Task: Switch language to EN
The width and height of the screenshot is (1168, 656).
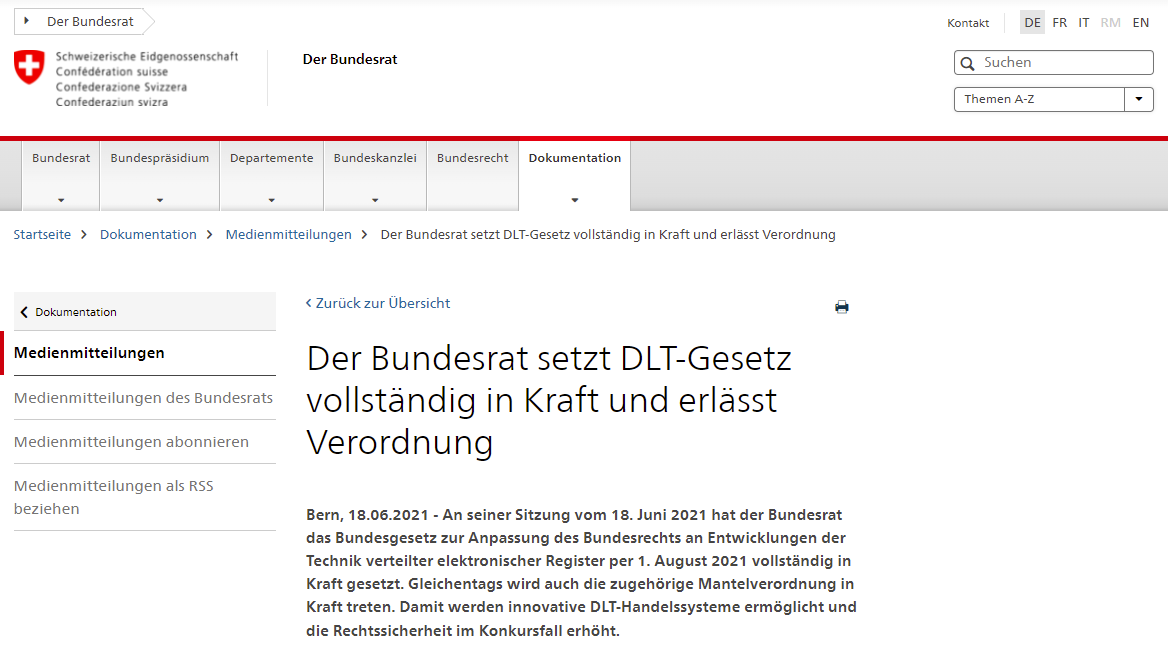Action: click(1140, 22)
